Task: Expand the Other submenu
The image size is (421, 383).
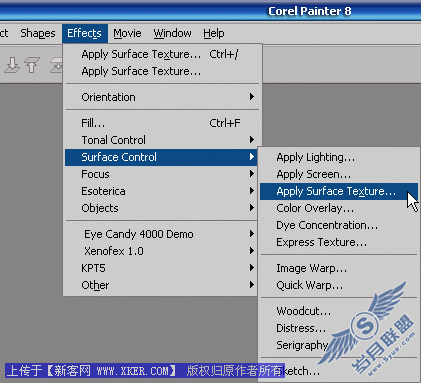Action: 161,285
